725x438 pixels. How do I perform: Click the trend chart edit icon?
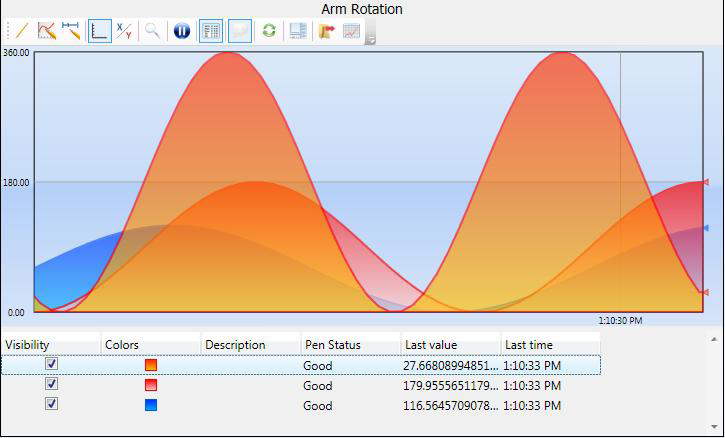pyautogui.click(x=46, y=31)
